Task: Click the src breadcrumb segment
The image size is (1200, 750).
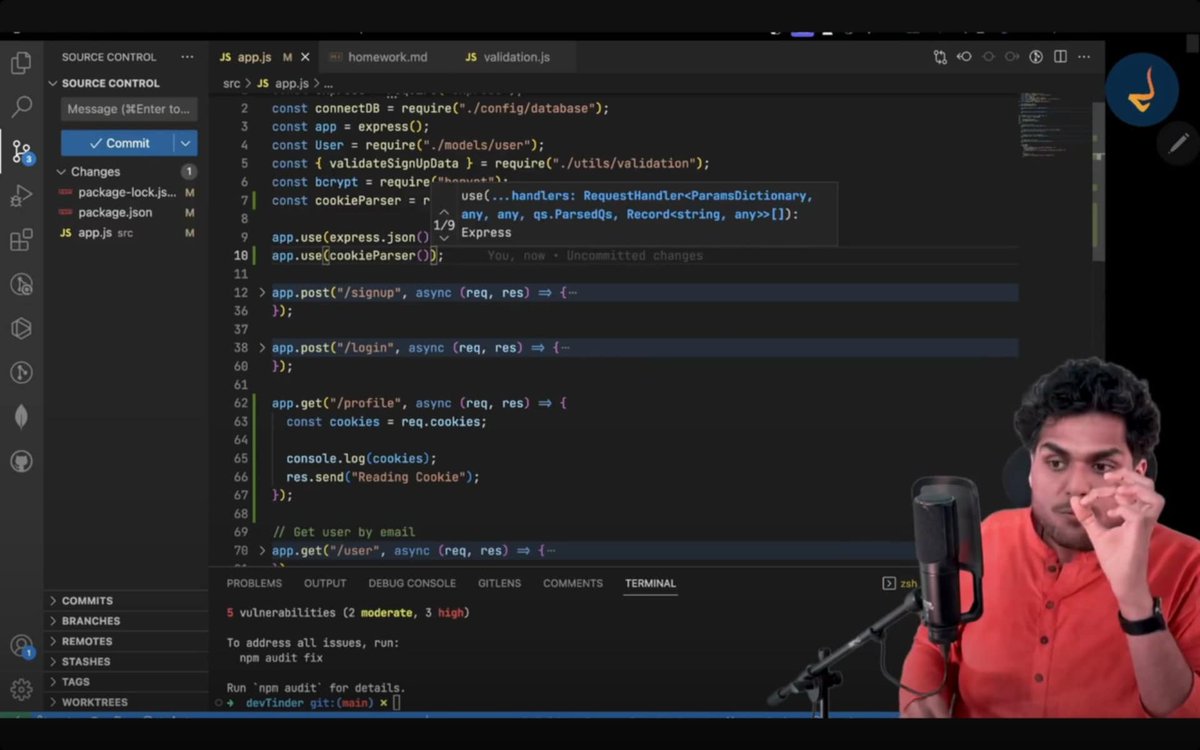Action: coord(232,84)
